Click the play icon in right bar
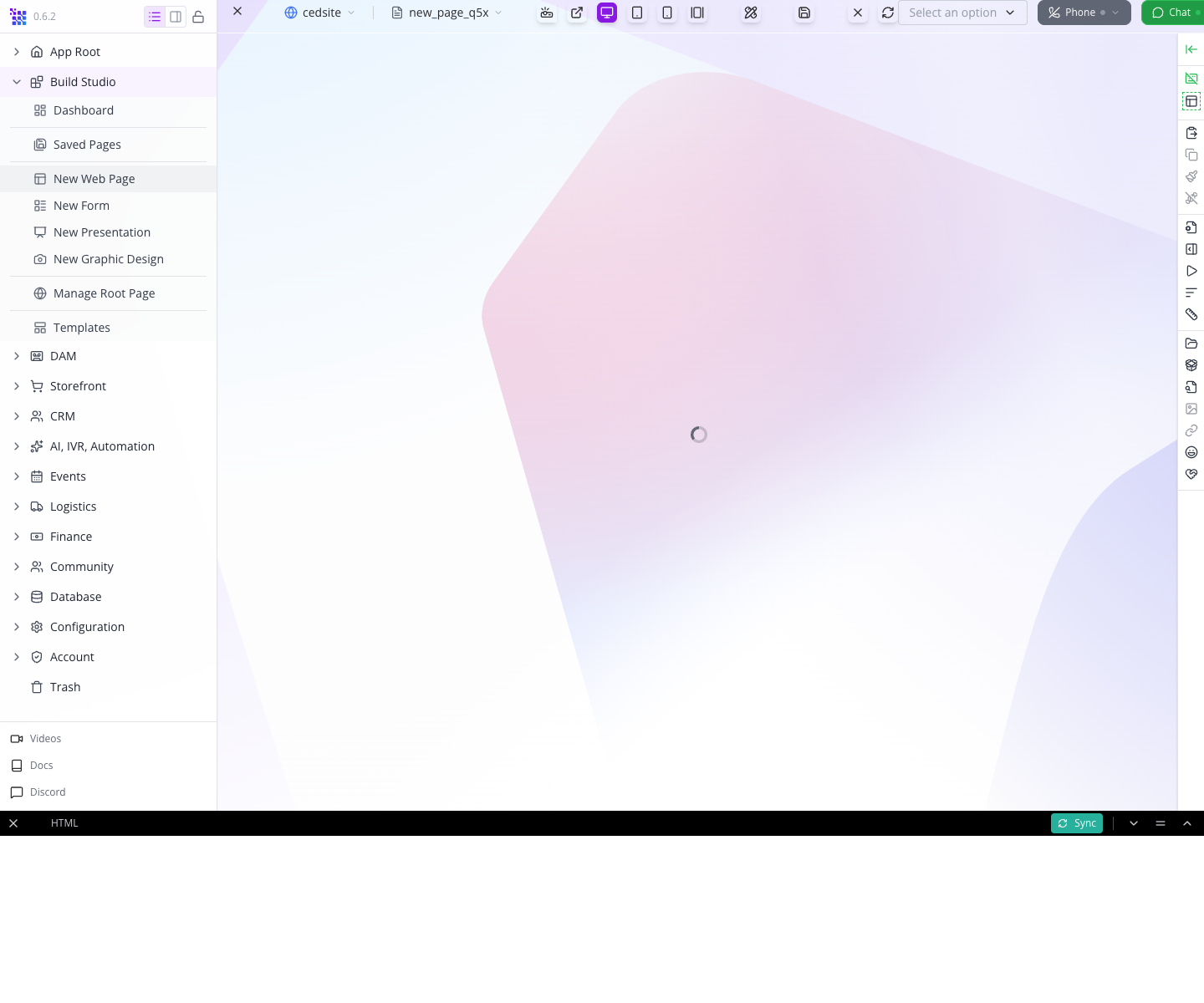The height and width of the screenshot is (1003, 1204). [1191, 271]
